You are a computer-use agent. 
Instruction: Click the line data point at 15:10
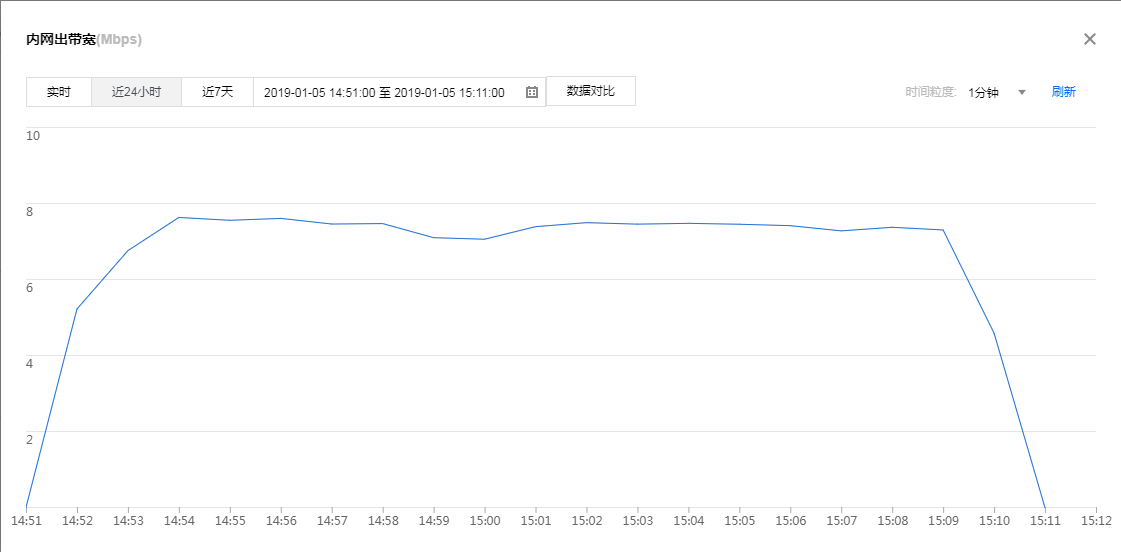(994, 333)
